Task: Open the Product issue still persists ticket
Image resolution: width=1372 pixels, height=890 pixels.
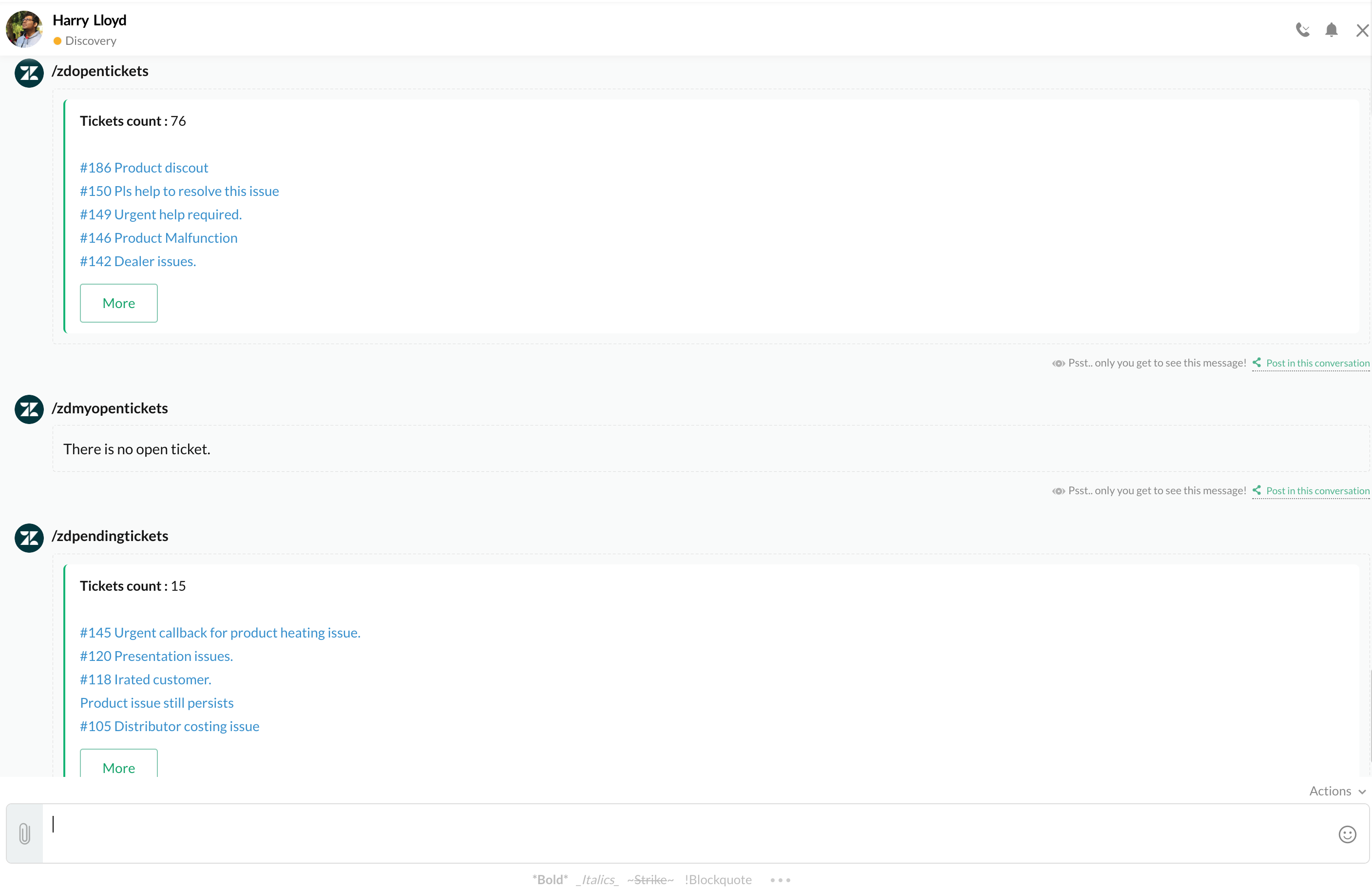Action: pyautogui.click(x=156, y=702)
